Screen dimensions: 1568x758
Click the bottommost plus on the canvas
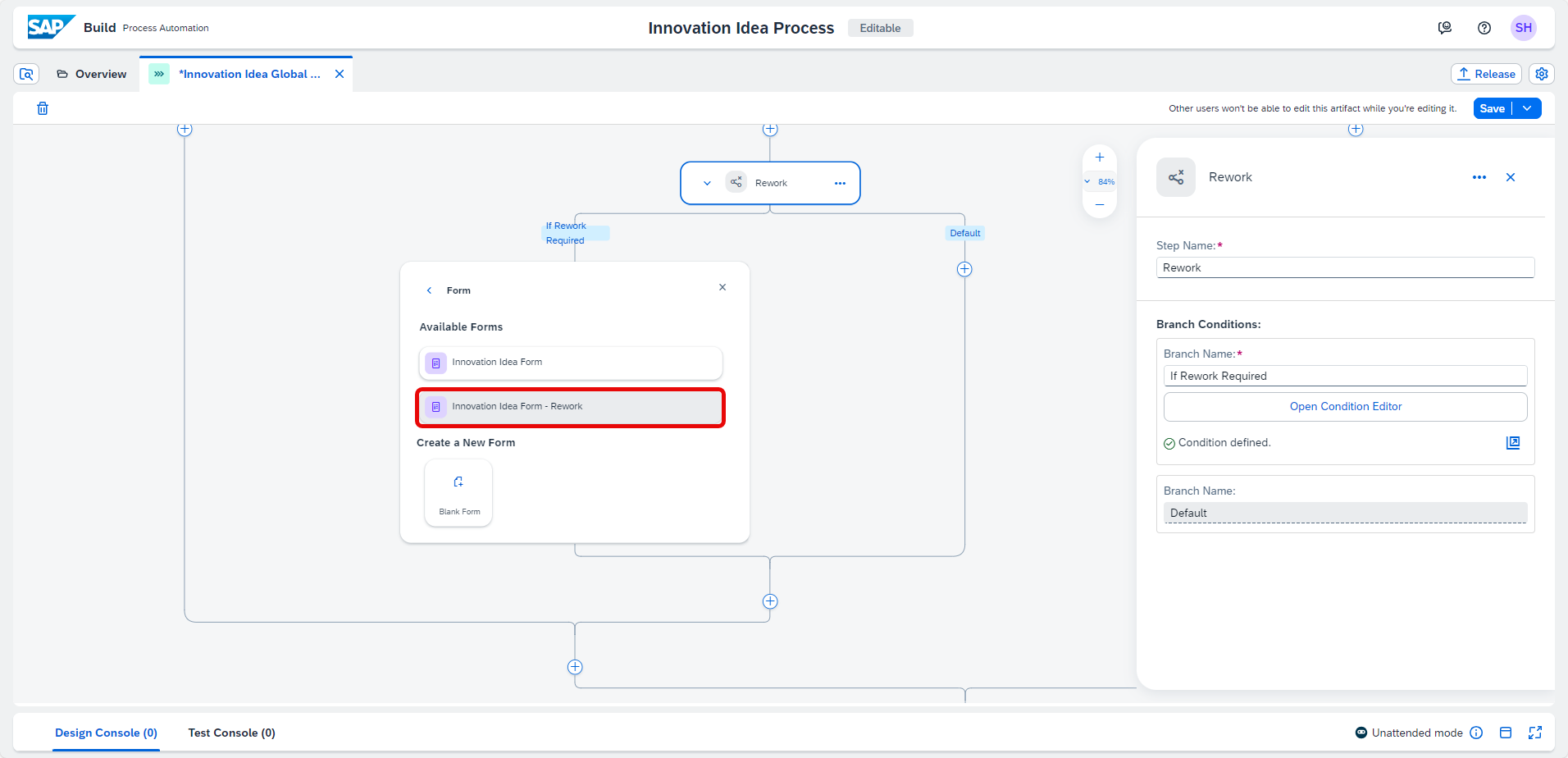[x=575, y=667]
